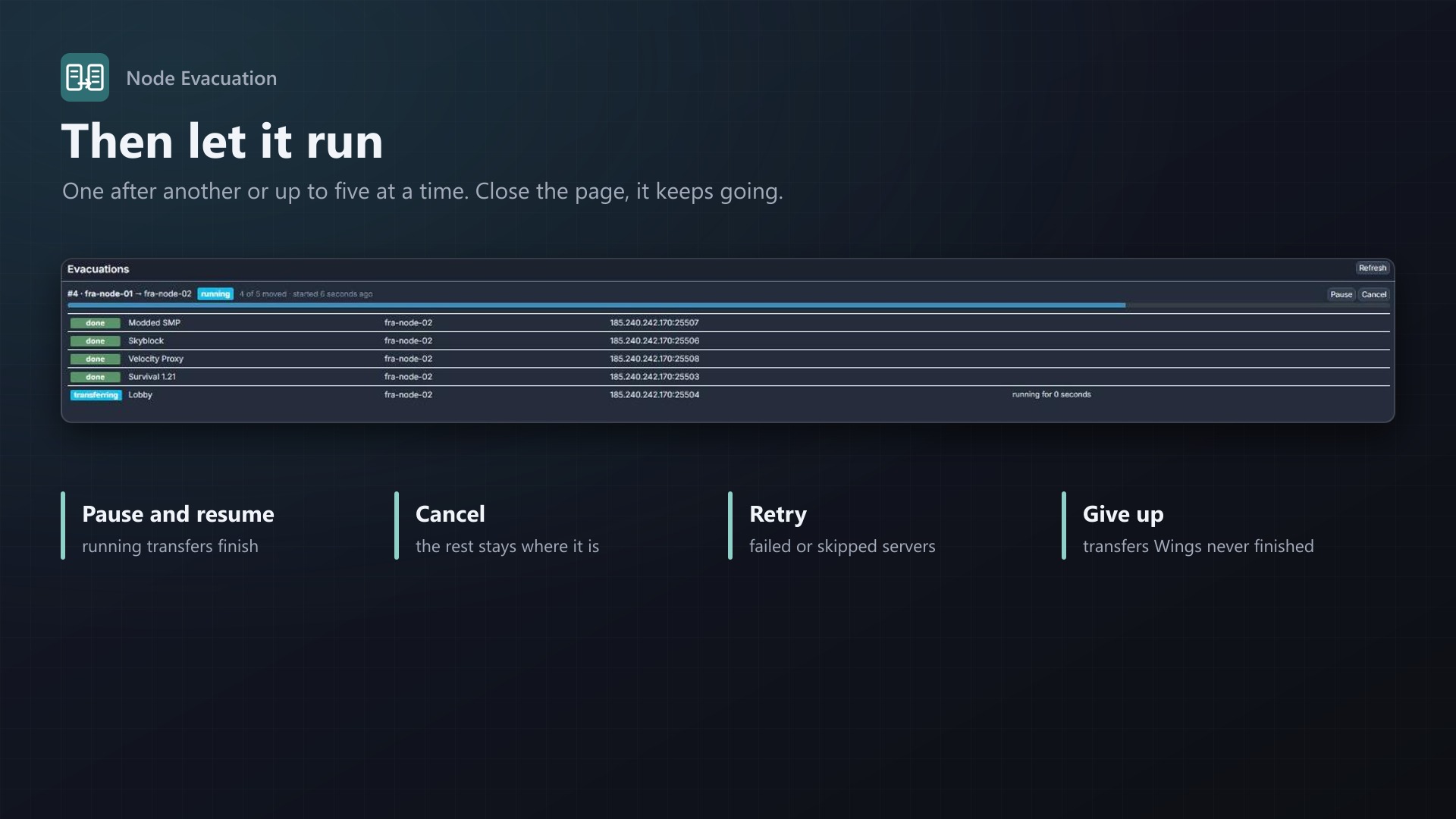The height and width of the screenshot is (819, 1456).
Task: Click 'running for 0 seconds' text
Action: [x=1051, y=394]
